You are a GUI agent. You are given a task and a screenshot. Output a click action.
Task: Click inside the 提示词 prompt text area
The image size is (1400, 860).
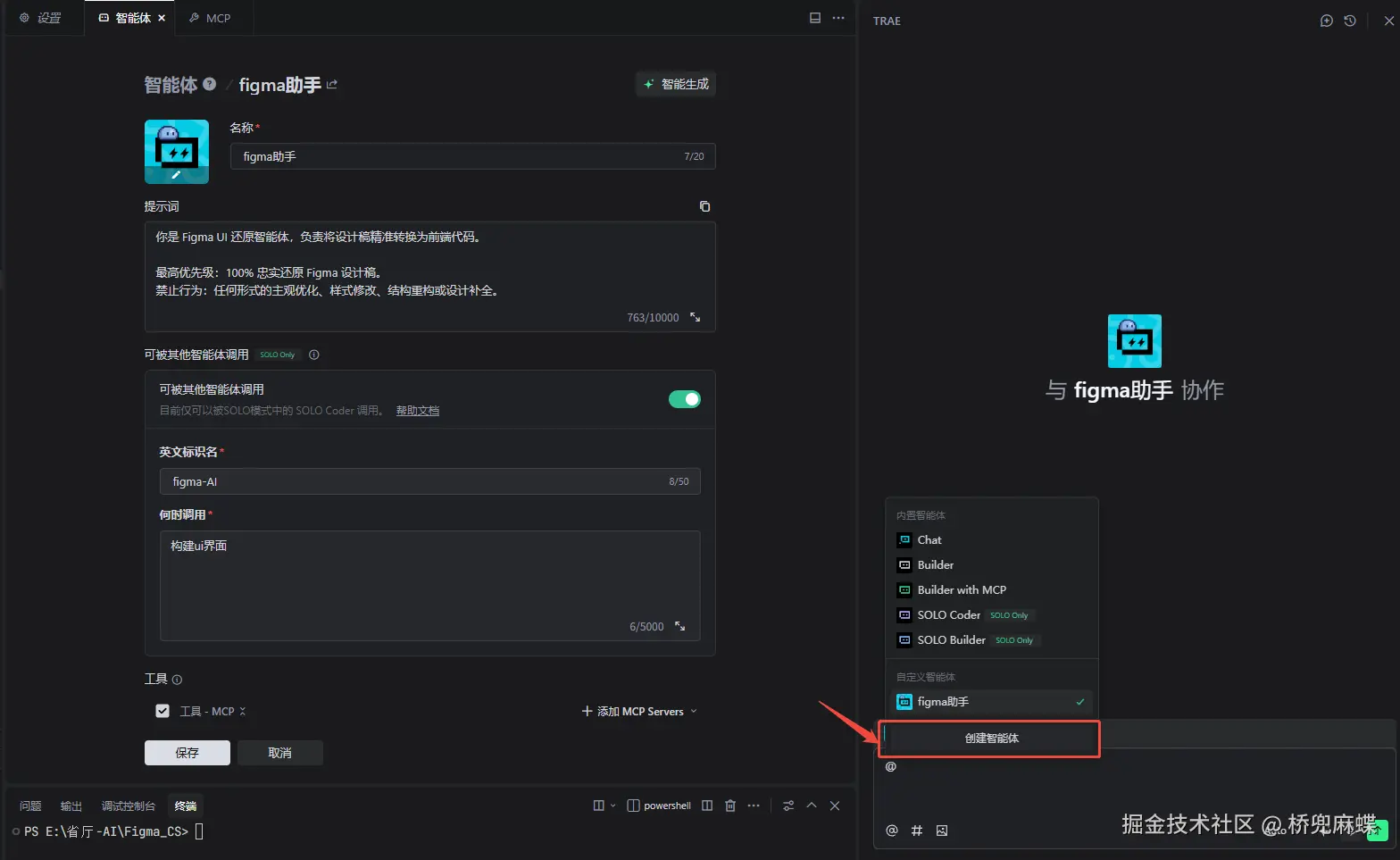tap(430, 277)
